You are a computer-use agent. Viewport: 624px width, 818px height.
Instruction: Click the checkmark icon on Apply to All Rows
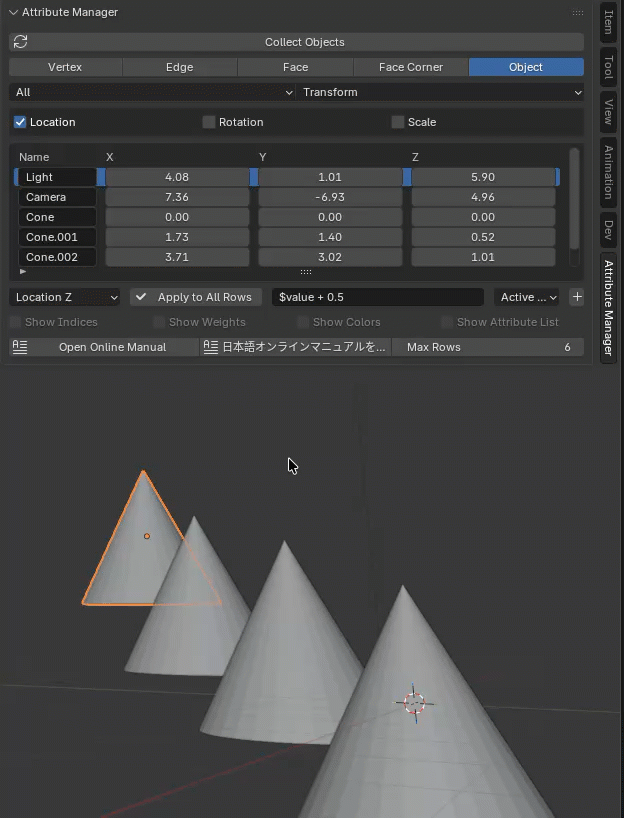(x=142, y=297)
